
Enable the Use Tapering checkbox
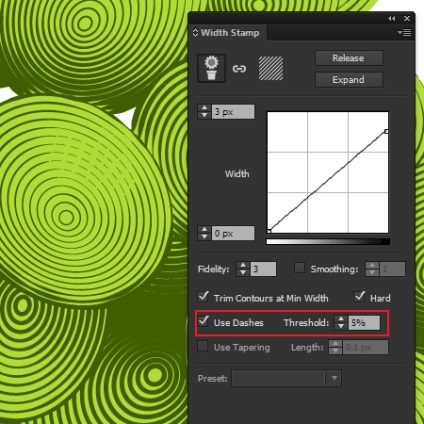[202, 346]
